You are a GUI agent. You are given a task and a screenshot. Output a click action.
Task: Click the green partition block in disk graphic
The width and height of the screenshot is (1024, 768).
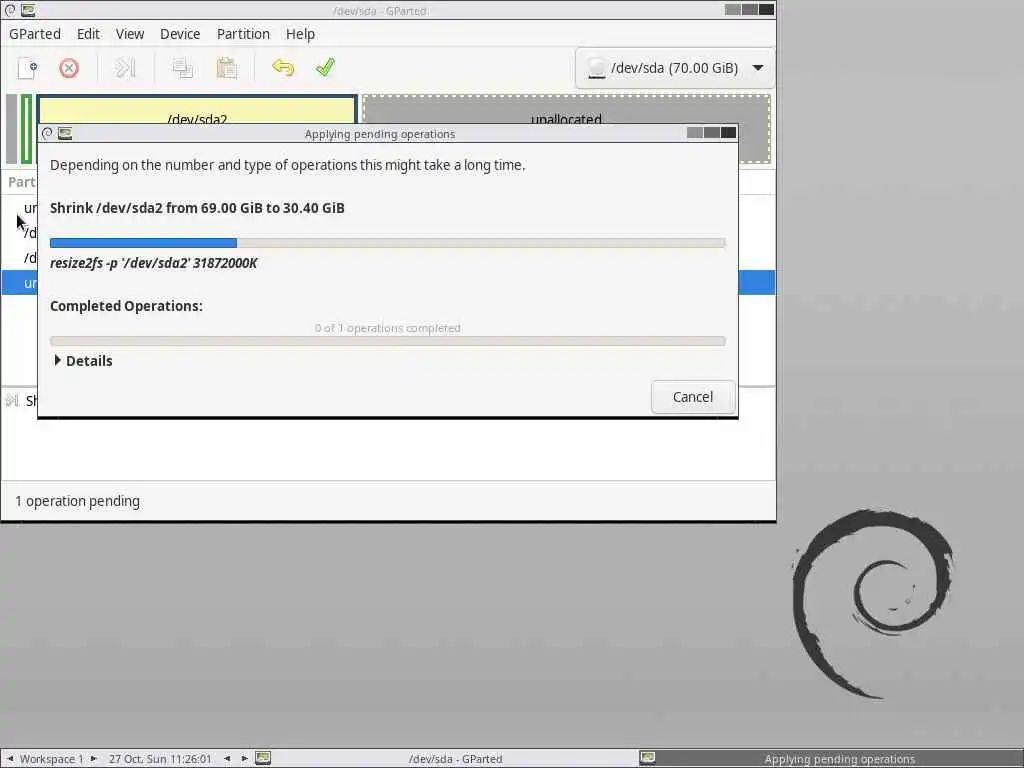(x=26, y=129)
